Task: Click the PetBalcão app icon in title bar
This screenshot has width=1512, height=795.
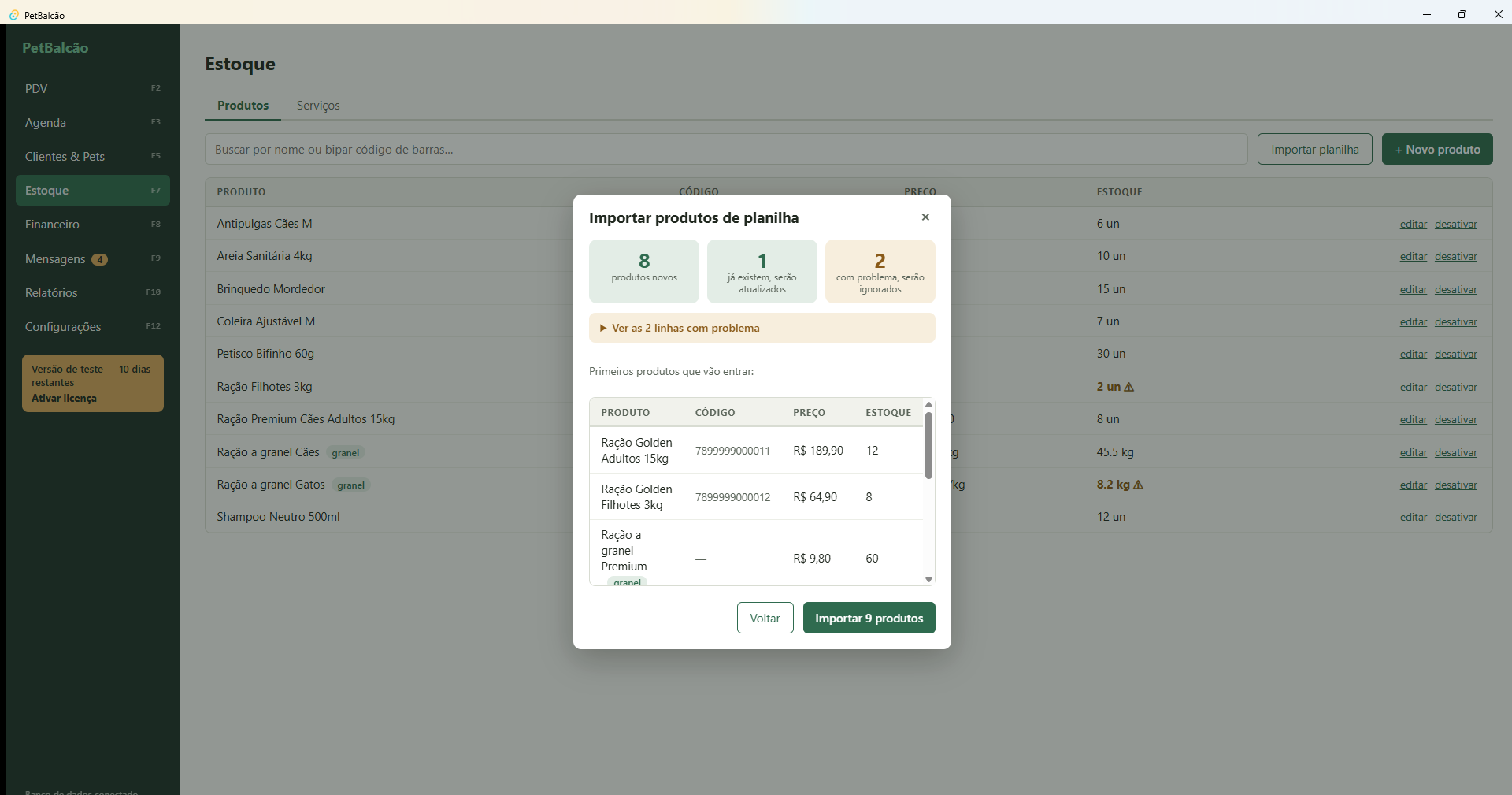Action: 13,15
